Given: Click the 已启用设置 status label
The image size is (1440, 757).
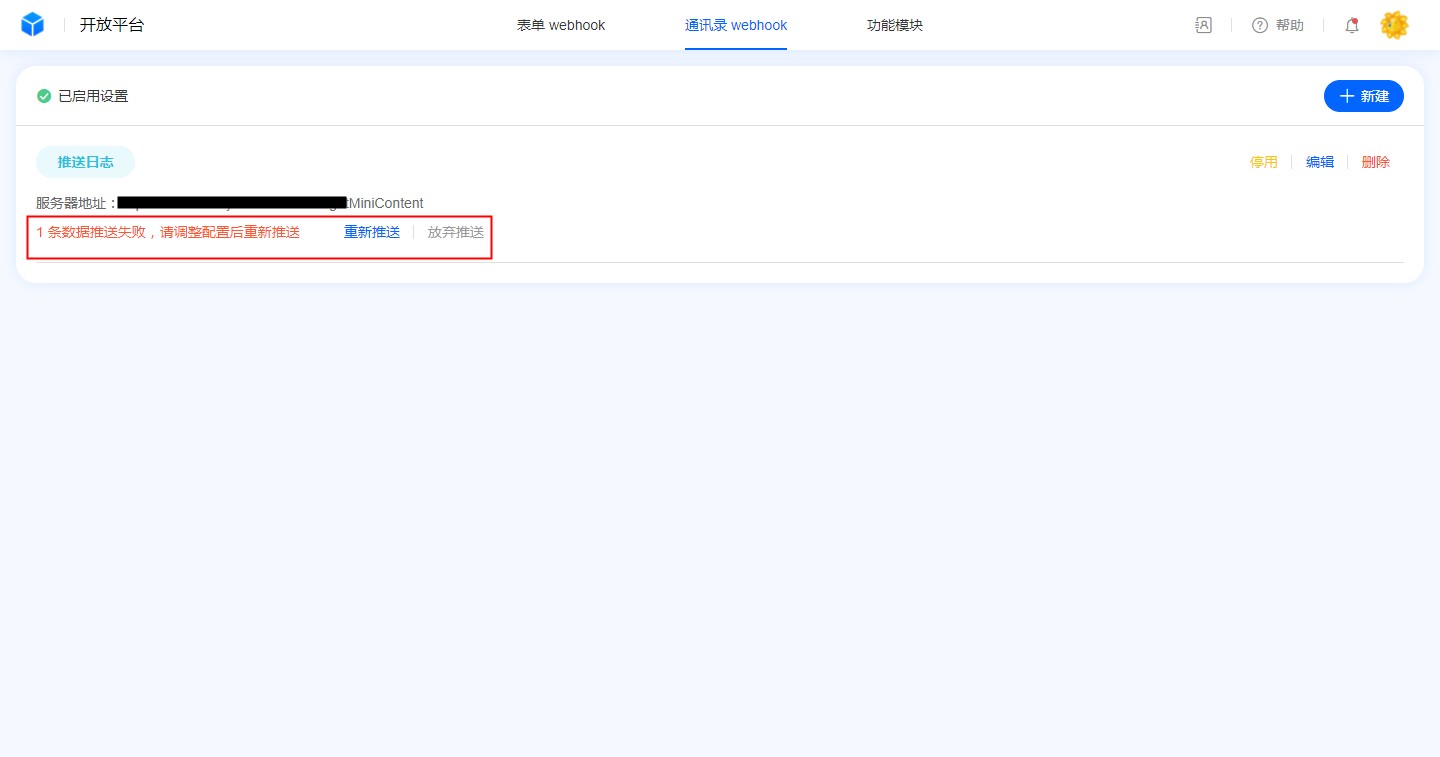Looking at the screenshot, I should pos(93,96).
